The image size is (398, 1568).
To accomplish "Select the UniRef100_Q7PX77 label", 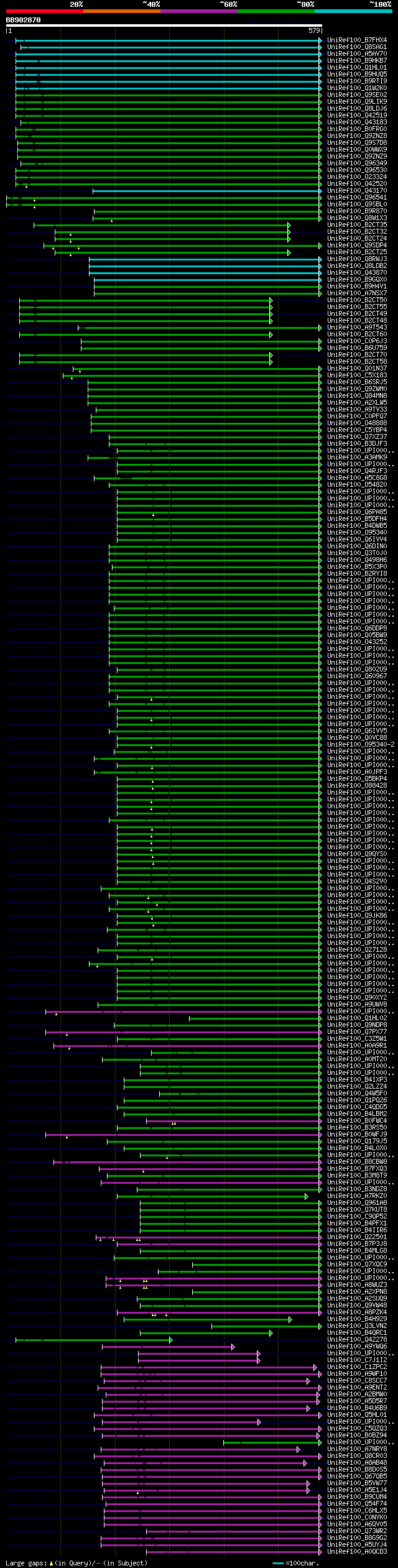I will [x=357, y=1032].
